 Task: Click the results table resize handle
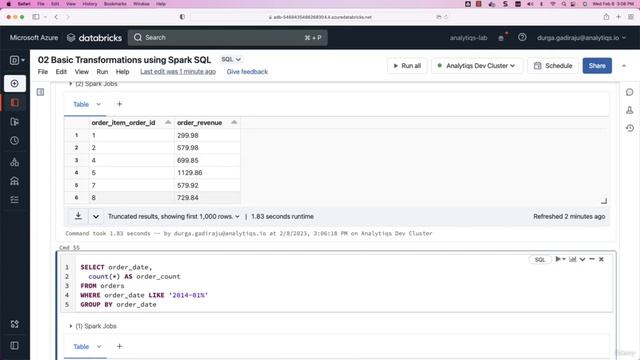(604, 200)
